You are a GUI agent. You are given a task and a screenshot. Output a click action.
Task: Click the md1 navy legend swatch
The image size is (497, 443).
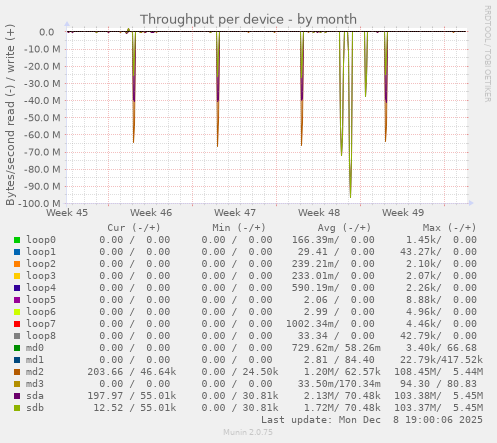(17, 360)
